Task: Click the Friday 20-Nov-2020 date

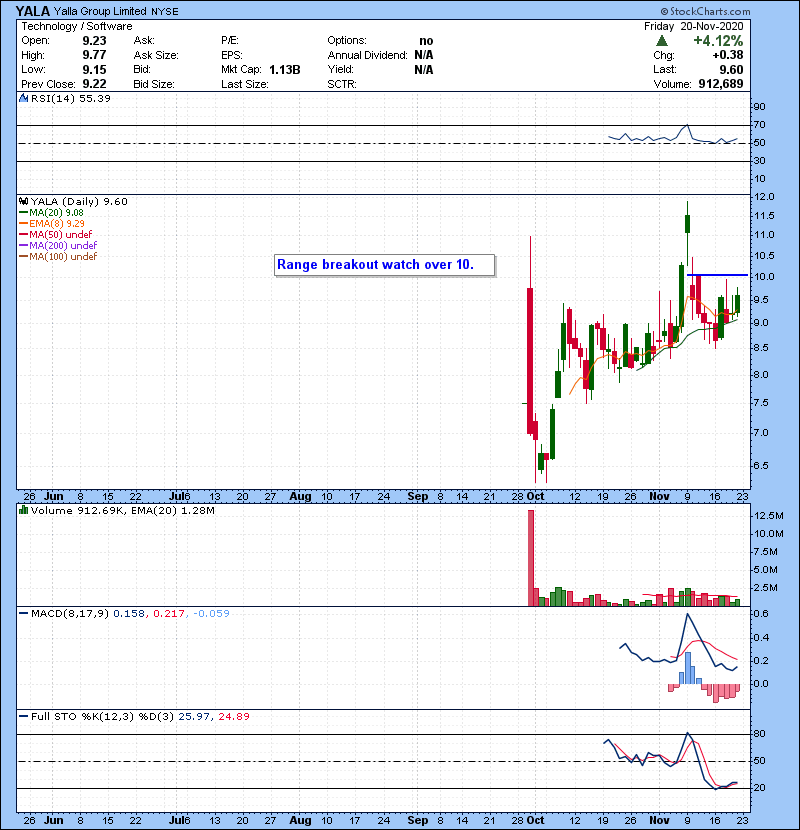Action: point(694,26)
